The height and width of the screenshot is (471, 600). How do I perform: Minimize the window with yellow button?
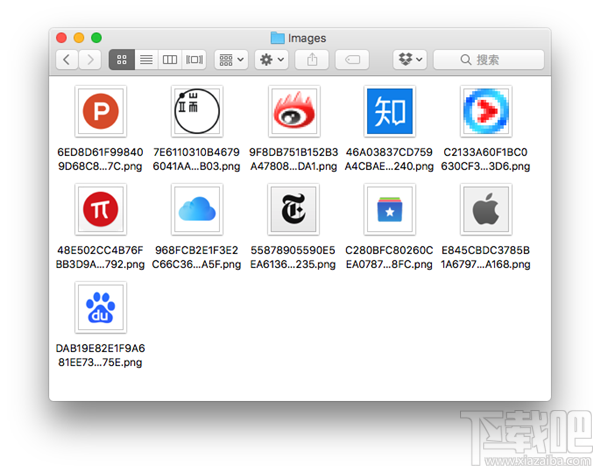point(79,37)
